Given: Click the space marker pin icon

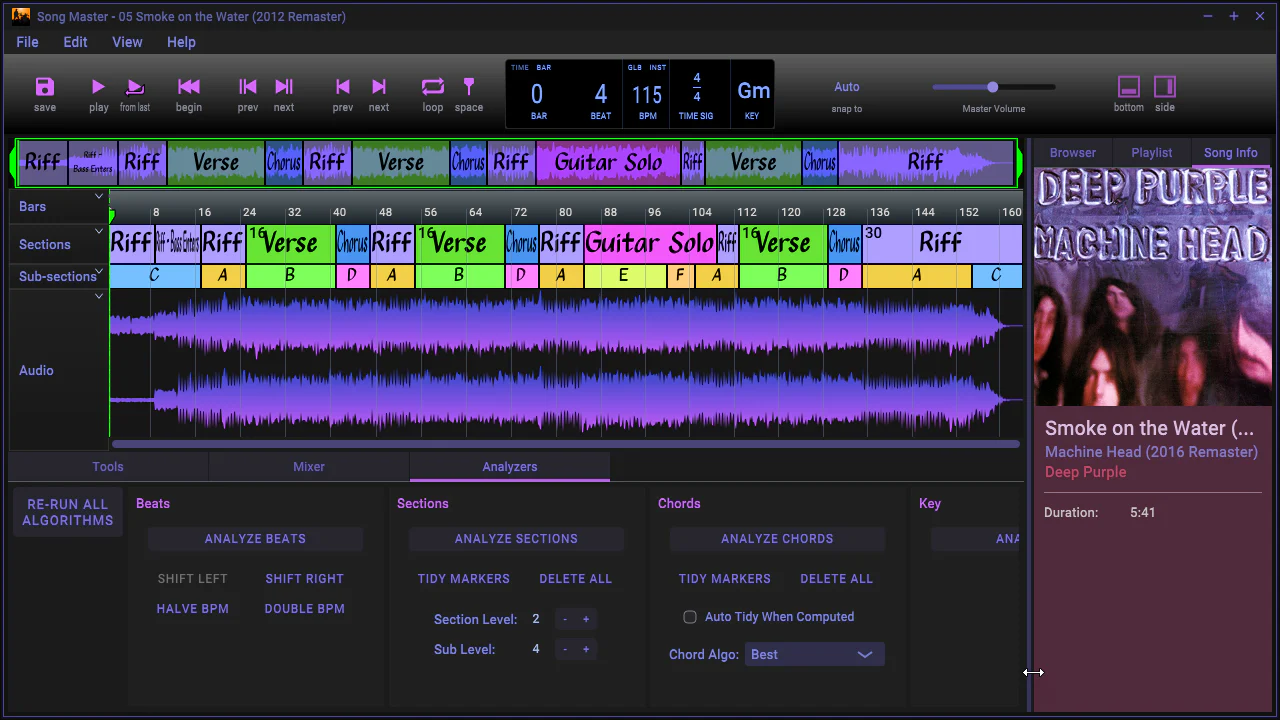Looking at the screenshot, I should (469, 87).
